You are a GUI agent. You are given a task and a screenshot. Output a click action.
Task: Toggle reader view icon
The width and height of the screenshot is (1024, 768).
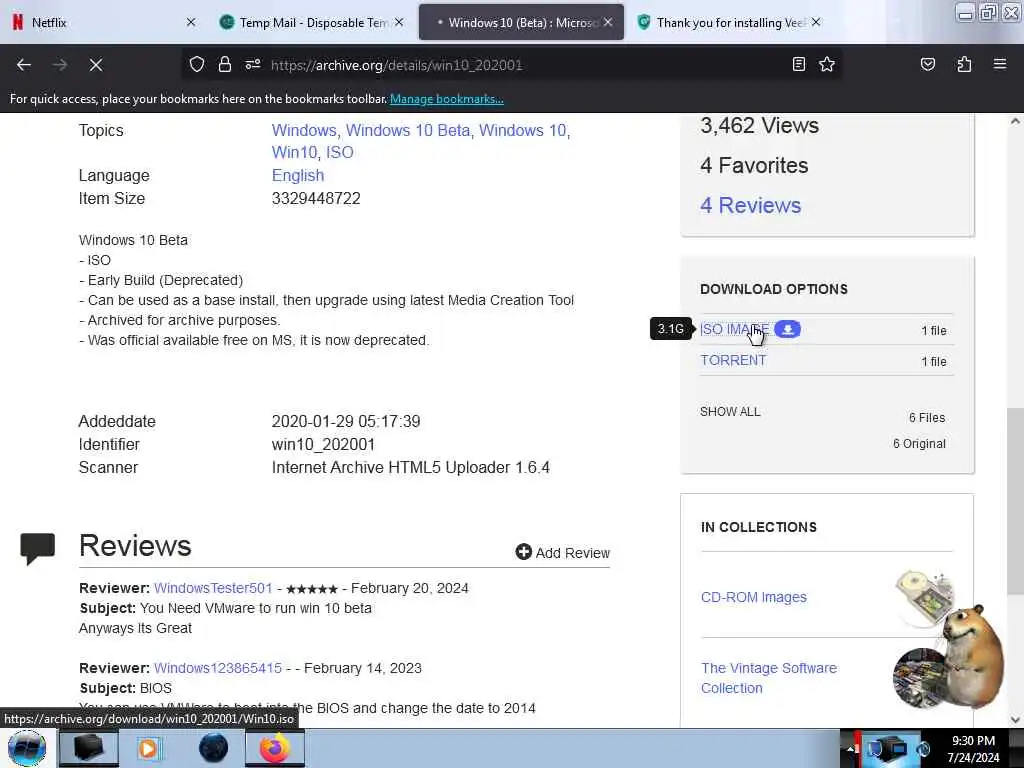(798, 64)
